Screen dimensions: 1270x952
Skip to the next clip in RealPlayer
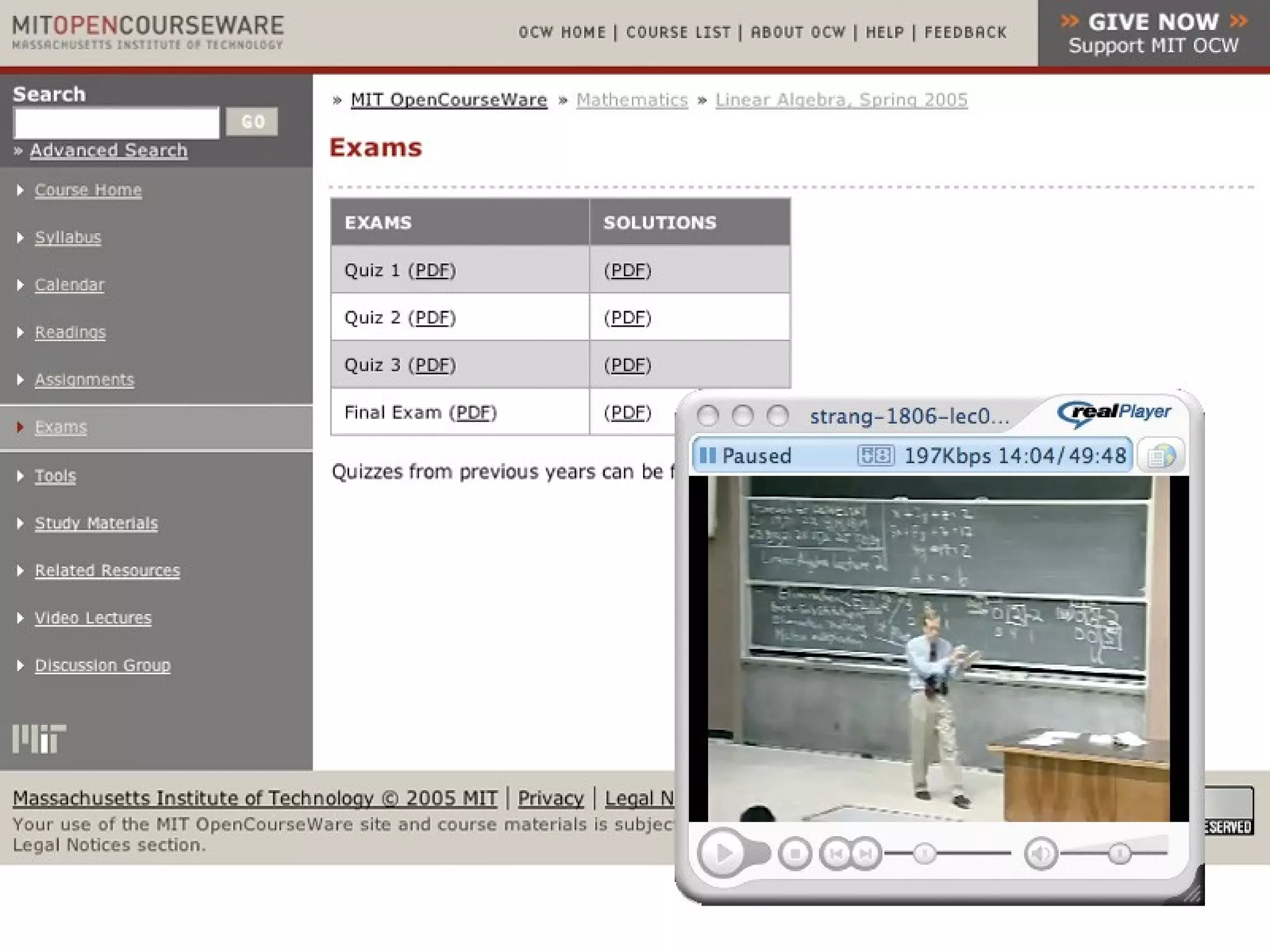[x=866, y=854]
